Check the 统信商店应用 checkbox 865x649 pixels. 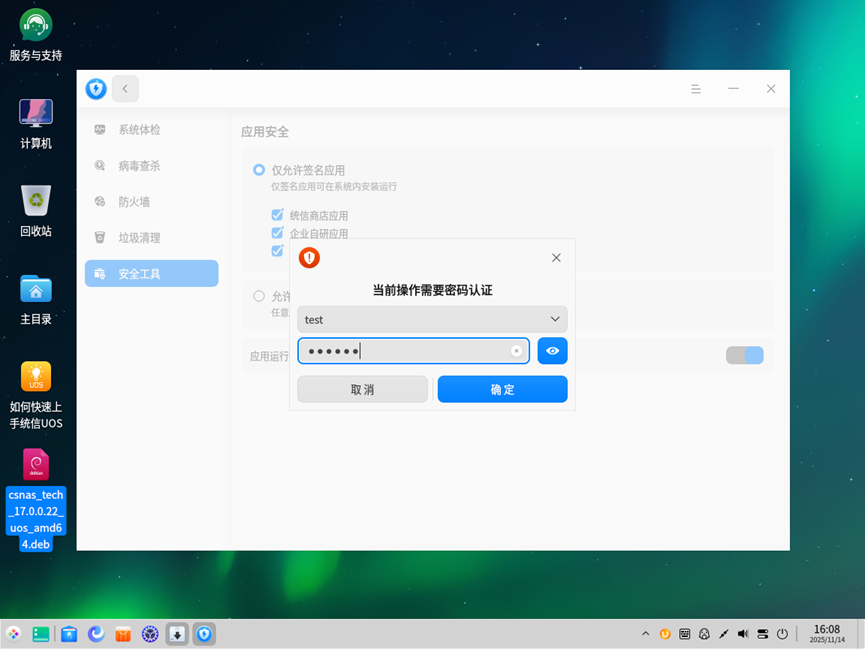tap(277, 215)
